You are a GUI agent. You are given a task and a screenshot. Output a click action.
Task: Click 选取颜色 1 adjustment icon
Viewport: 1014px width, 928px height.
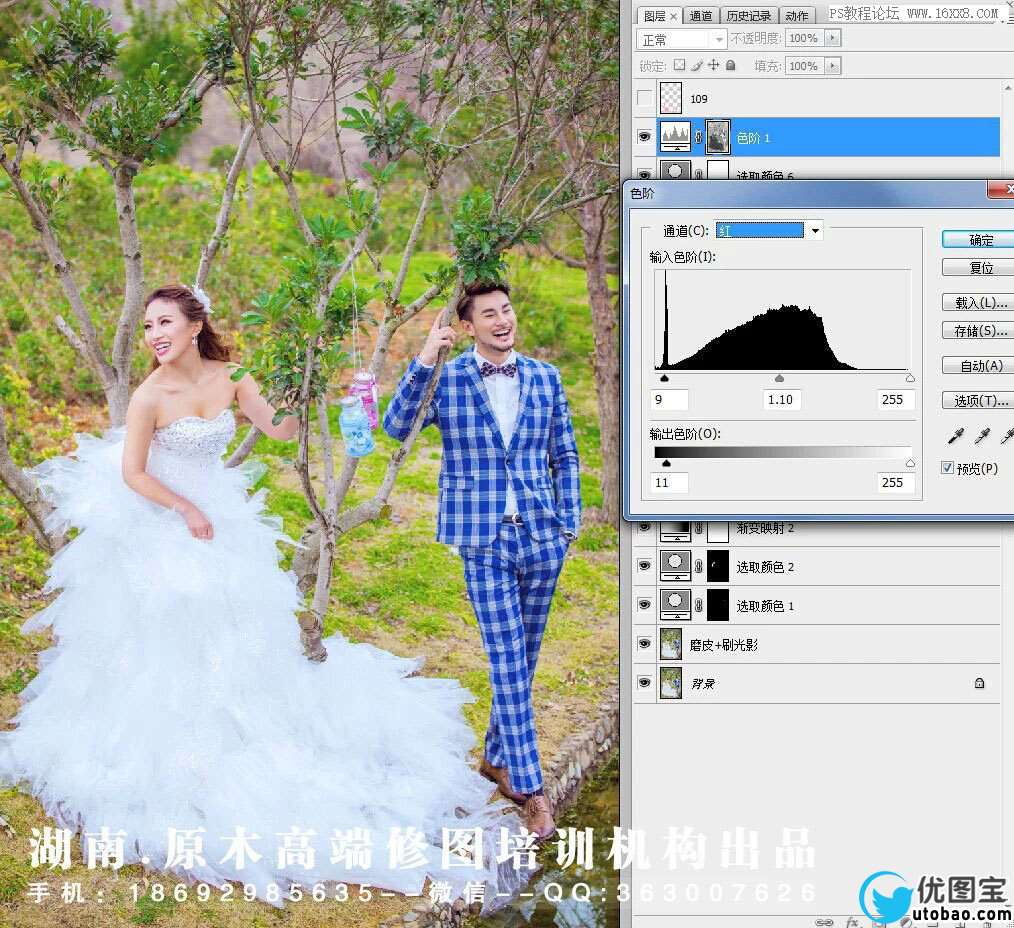[675, 605]
